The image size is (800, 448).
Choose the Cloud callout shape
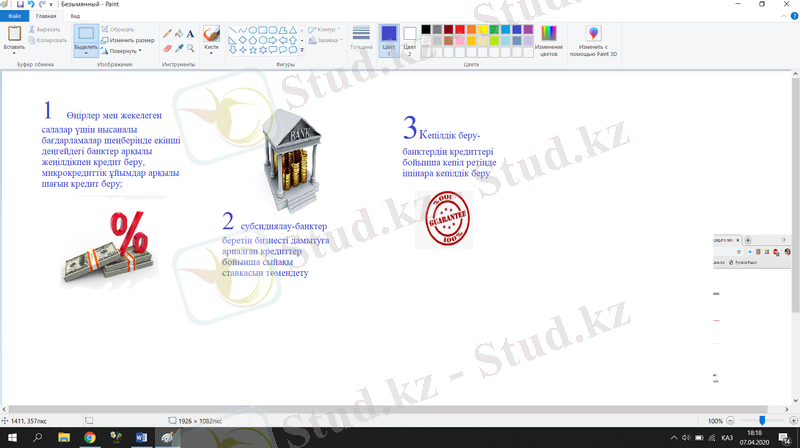[x=292, y=50]
